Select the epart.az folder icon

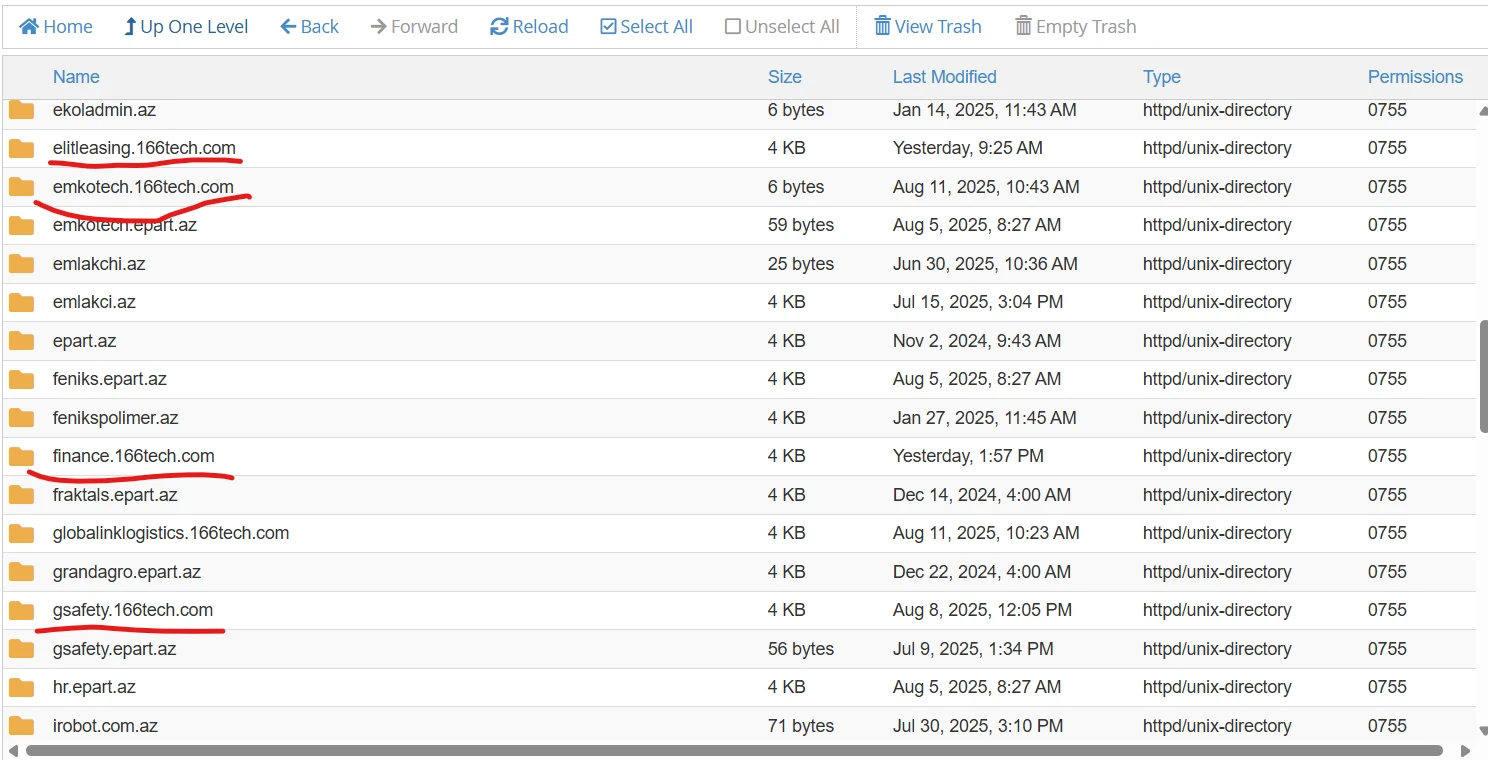coord(21,341)
